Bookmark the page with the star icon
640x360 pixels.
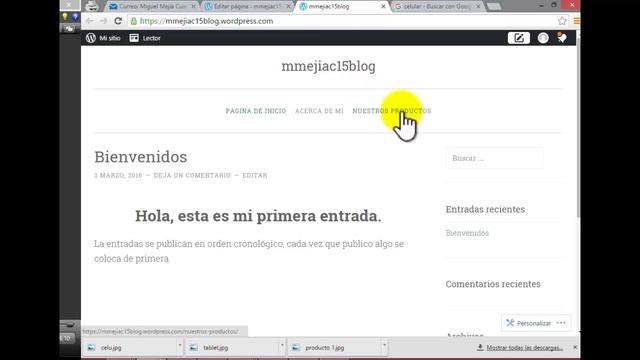point(562,21)
